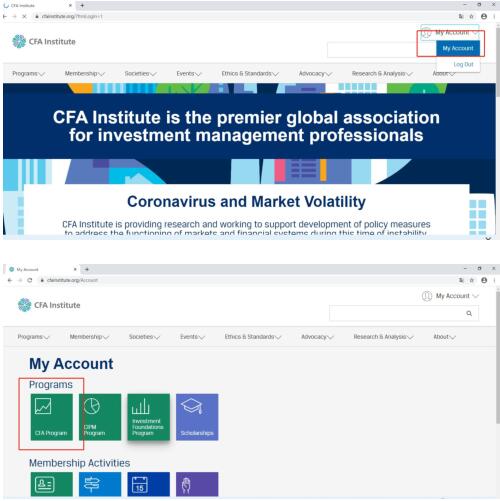
Task: Click the blue My Account dropdown entry
Action: click(x=458, y=48)
